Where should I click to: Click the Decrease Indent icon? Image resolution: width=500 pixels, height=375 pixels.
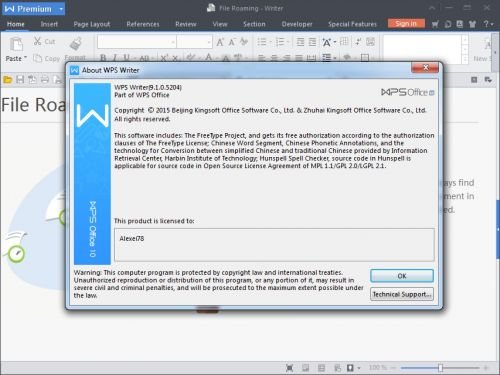300,42
